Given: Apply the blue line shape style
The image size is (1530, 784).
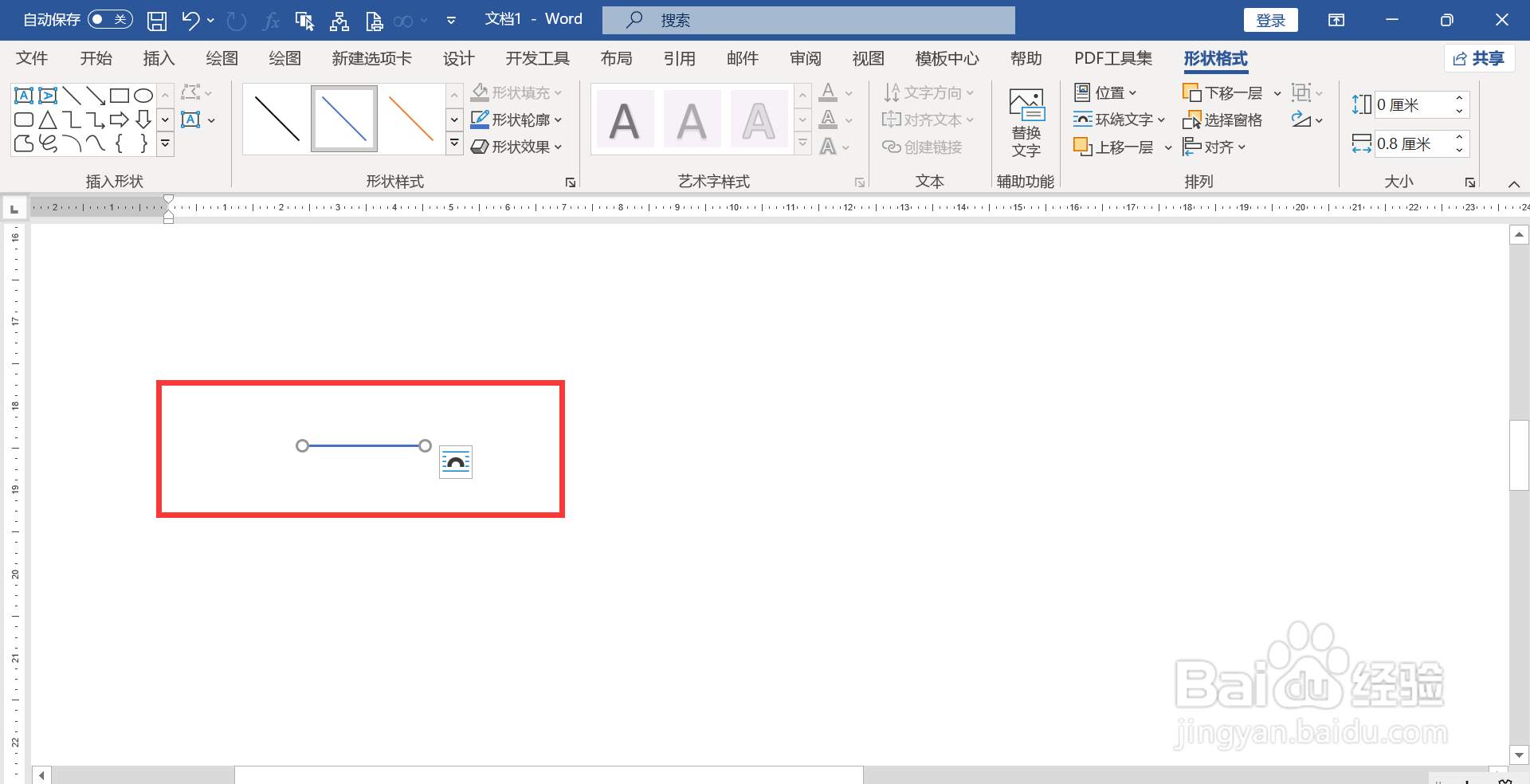Looking at the screenshot, I should pos(344,119).
